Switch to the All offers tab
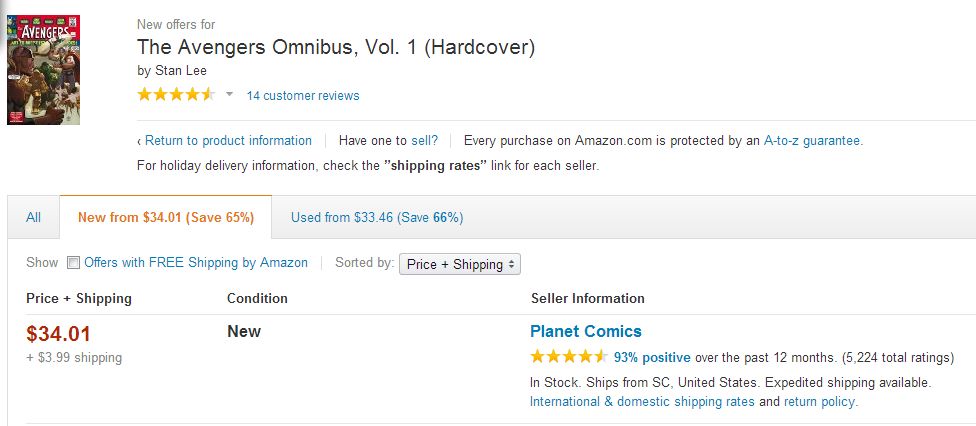The width and height of the screenshot is (976, 426). [34, 217]
